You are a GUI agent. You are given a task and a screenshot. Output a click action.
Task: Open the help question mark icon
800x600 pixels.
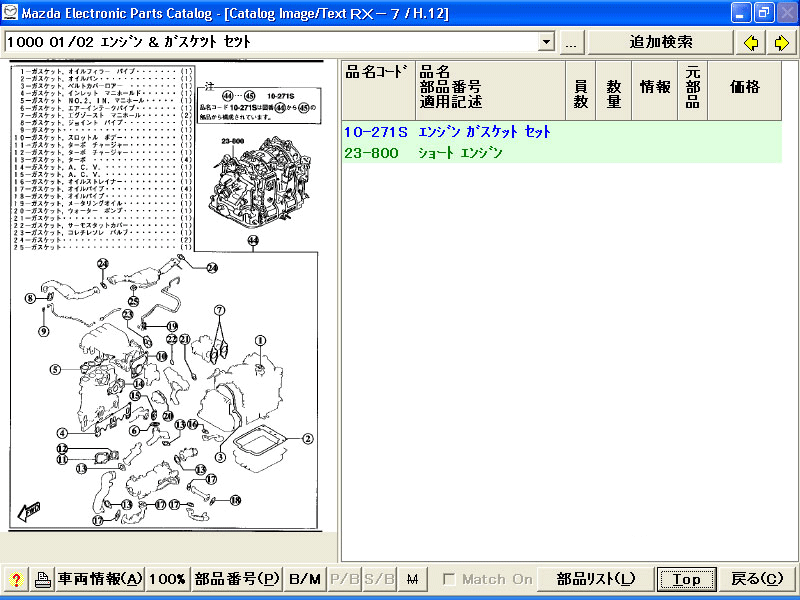pos(16,579)
